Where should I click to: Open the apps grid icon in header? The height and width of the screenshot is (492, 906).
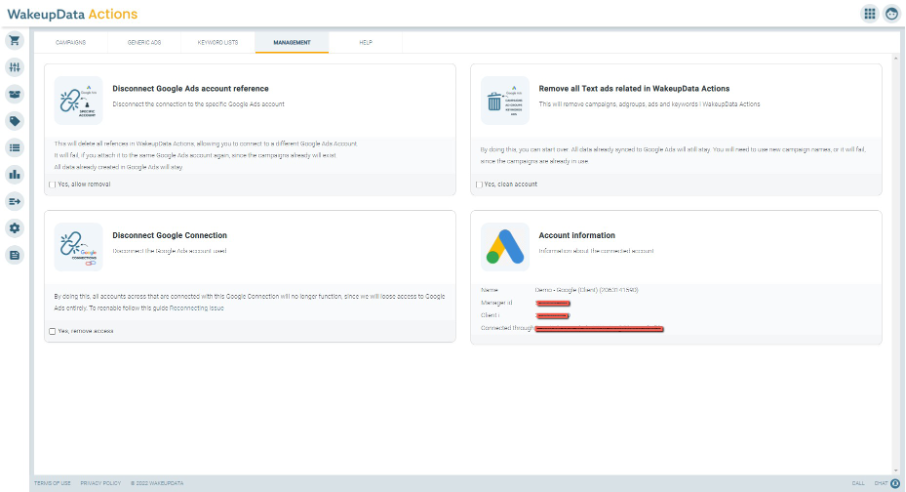click(870, 14)
